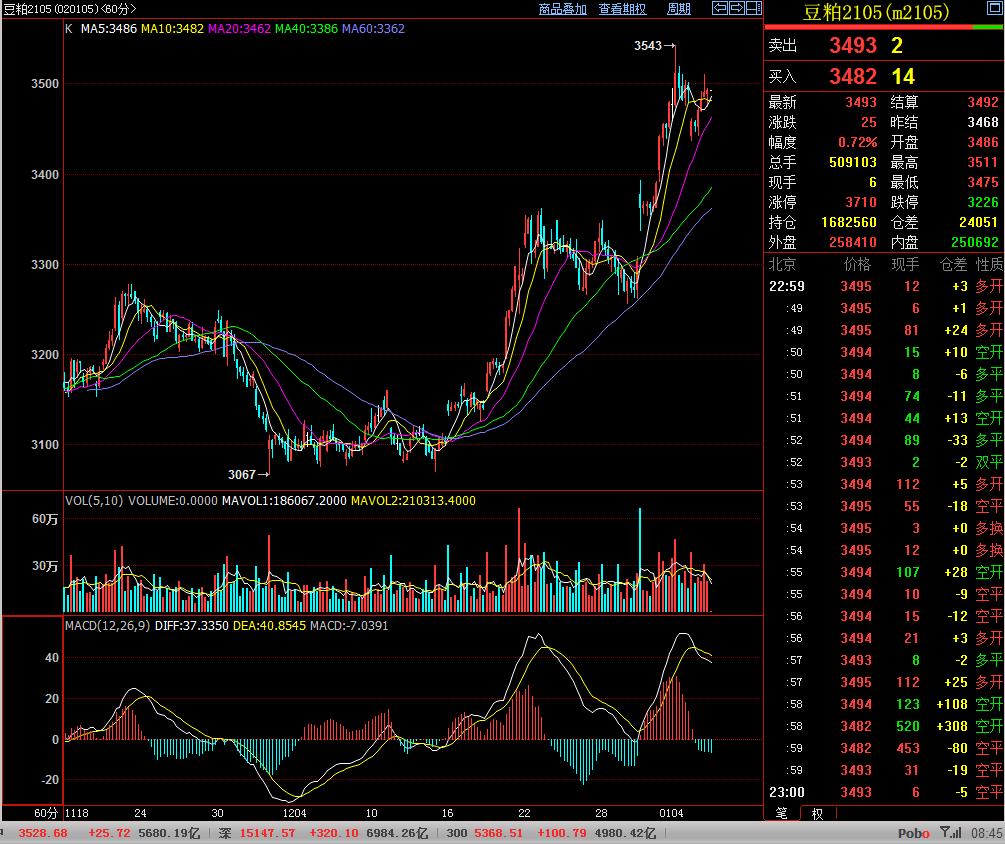Viewport: 1005px width, 844px height.
Task: Click the MACD(12,26,9) indicator label
Action: coord(108,626)
